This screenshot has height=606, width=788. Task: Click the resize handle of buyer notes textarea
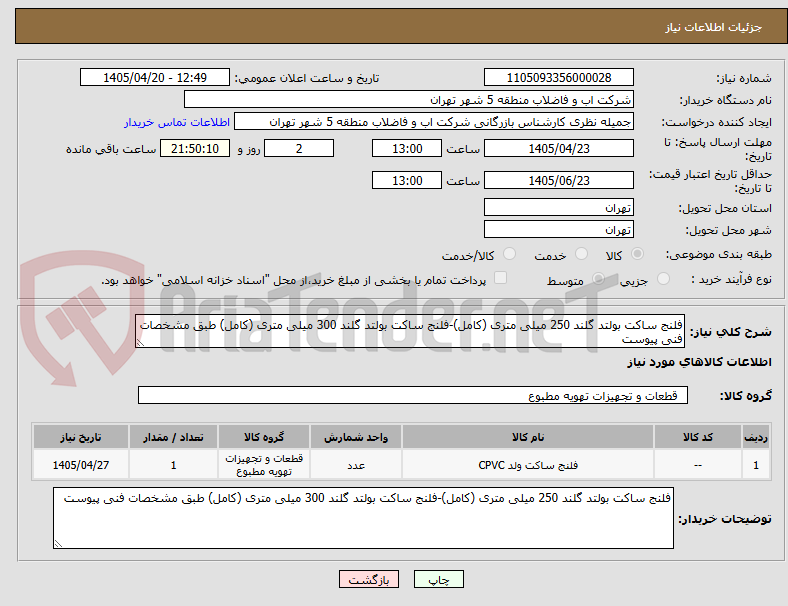[x=58, y=544]
